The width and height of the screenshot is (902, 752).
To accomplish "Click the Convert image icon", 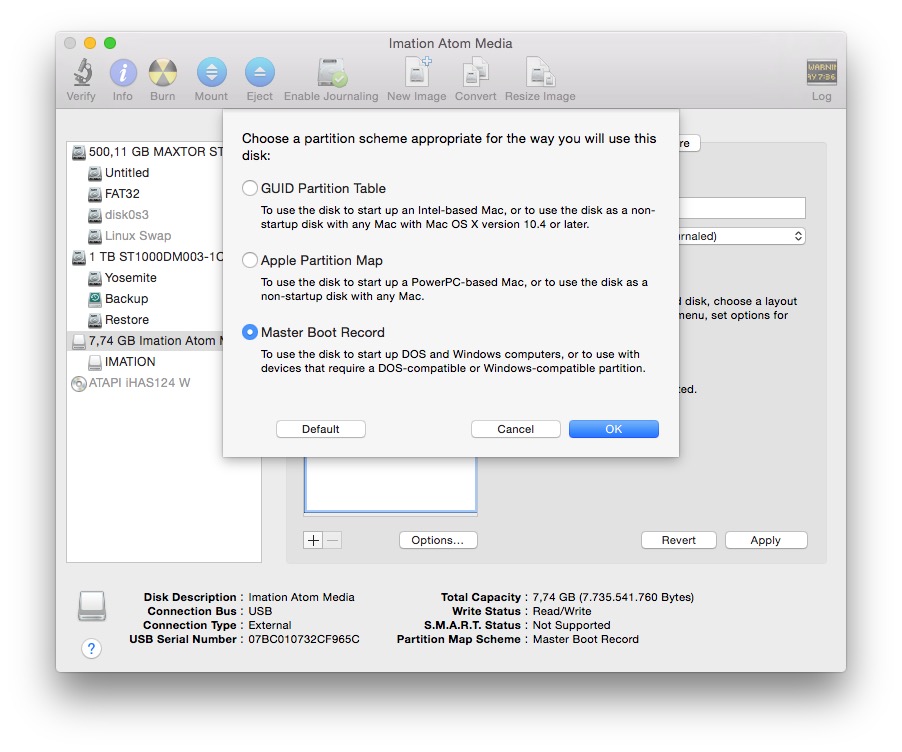I will (x=475, y=73).
